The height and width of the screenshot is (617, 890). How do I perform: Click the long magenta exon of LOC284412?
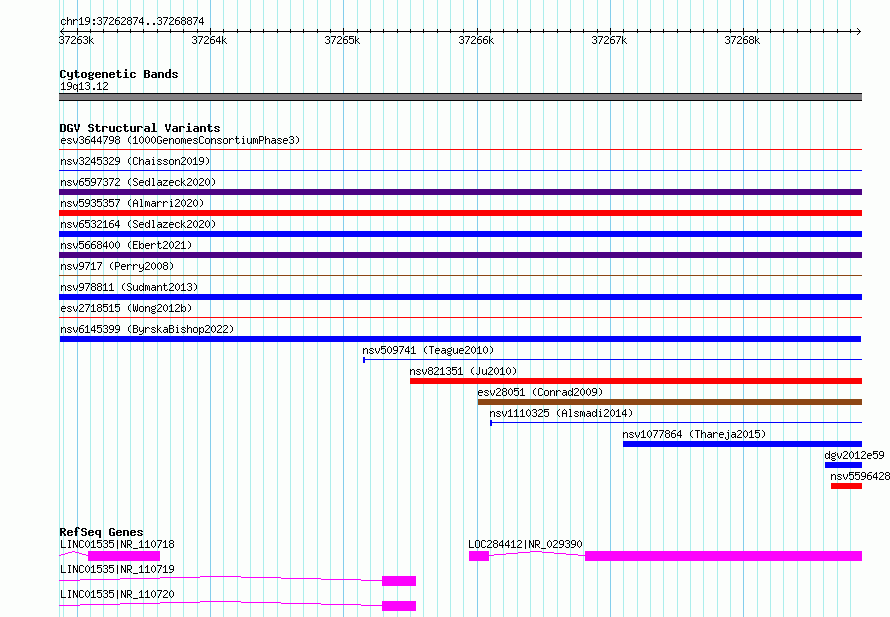[724, 556]
